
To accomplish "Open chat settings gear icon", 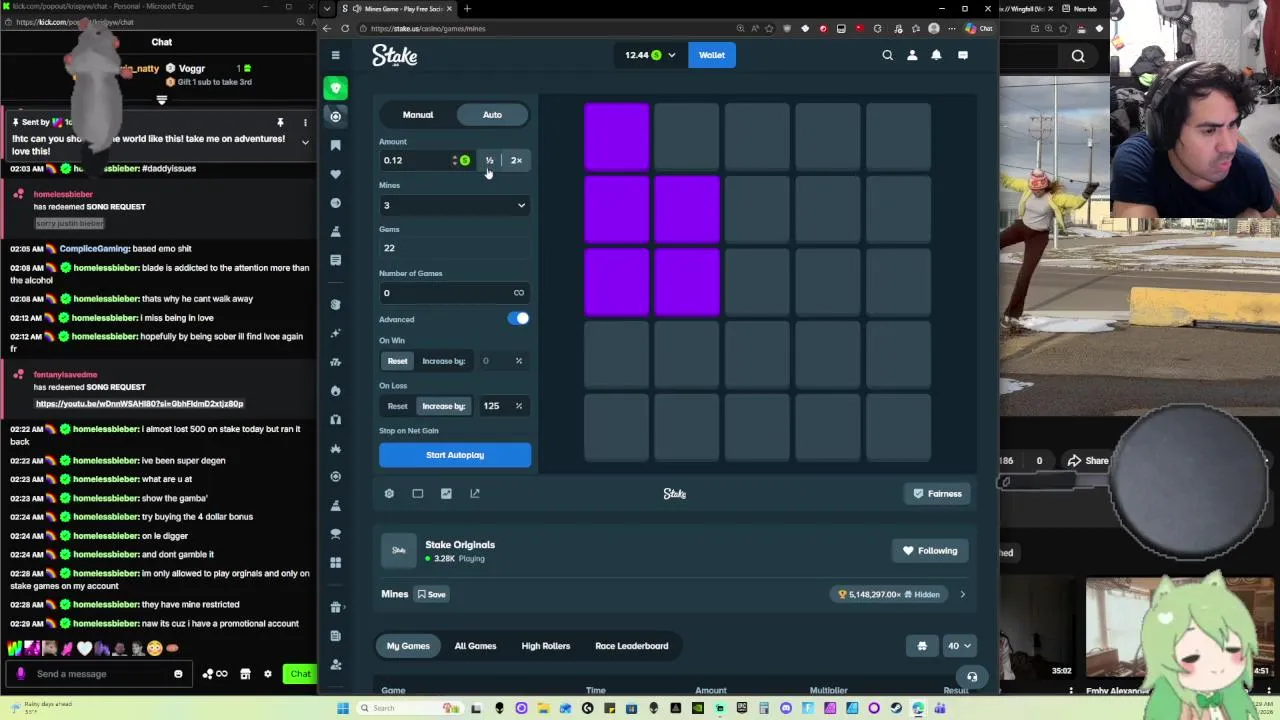I will pyautogui.click(x=267, y=674).
